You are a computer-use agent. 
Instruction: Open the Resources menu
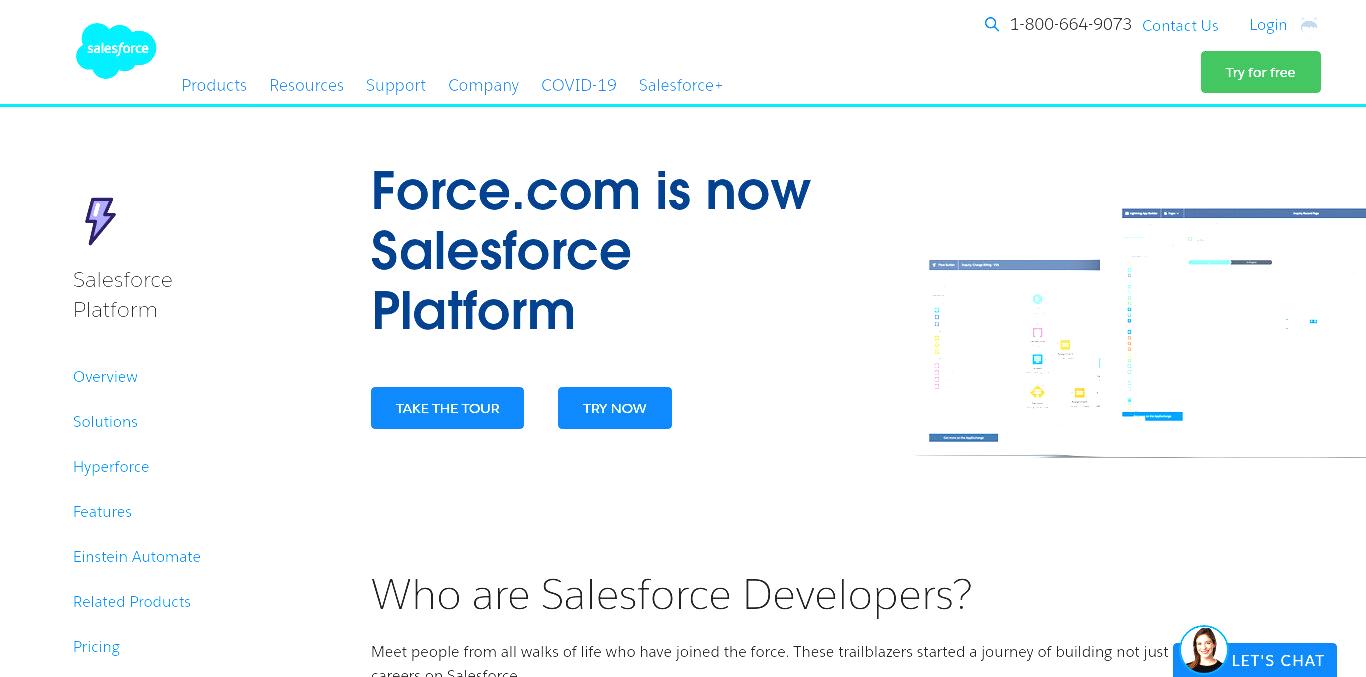306,85
